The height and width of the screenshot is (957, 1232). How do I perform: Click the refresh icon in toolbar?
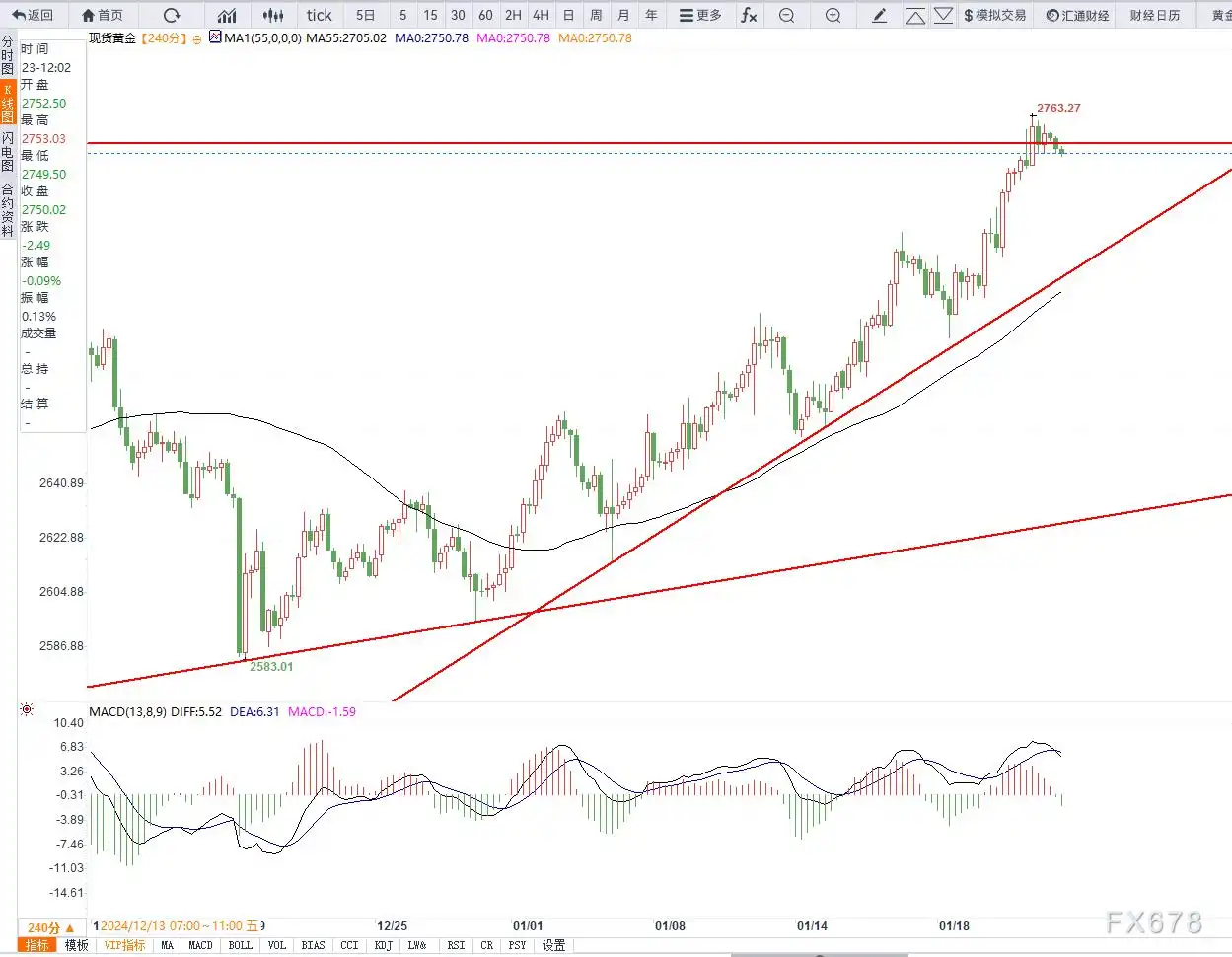pos(172,15)
